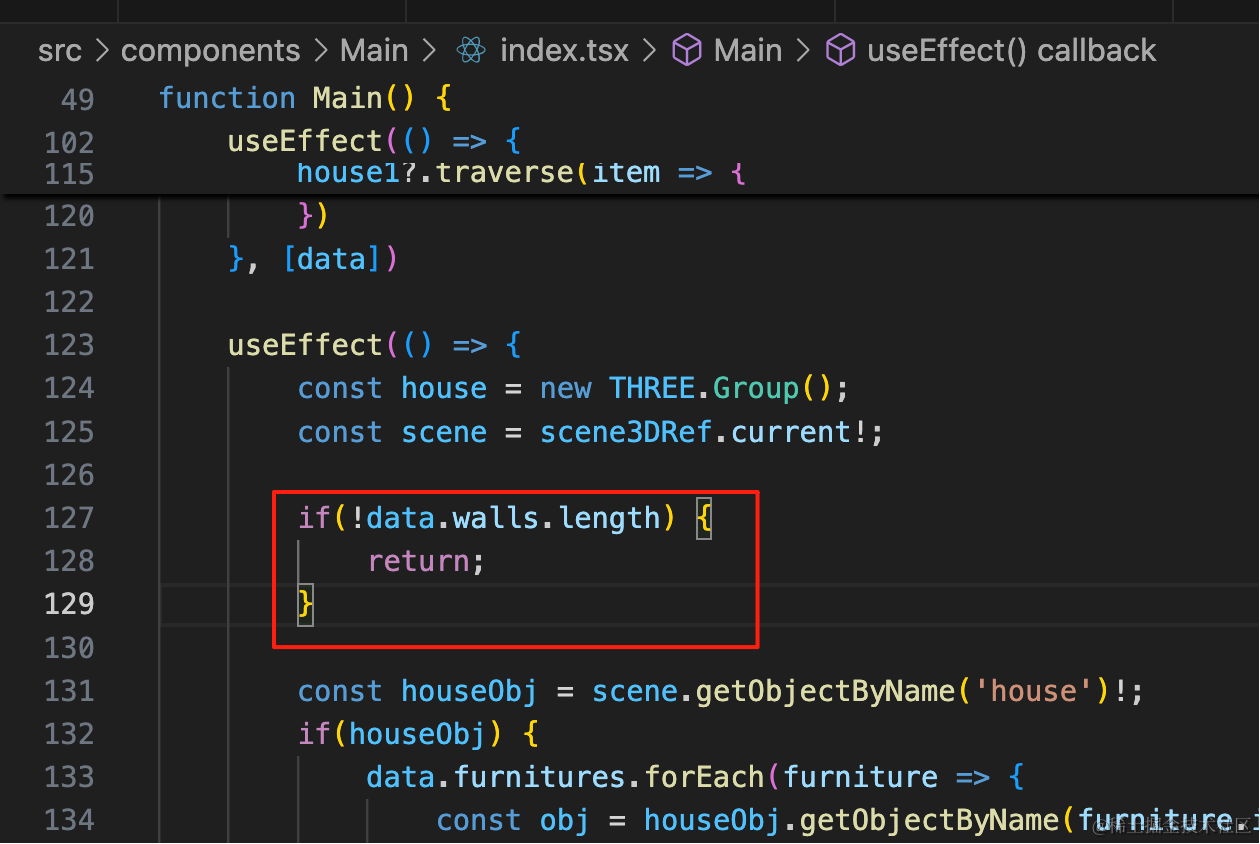This screenshot has height=844, width=1260.
Task: Select the 'Main' folder breadcrumb before index.tsx
Action: click(x=374, y=50)
